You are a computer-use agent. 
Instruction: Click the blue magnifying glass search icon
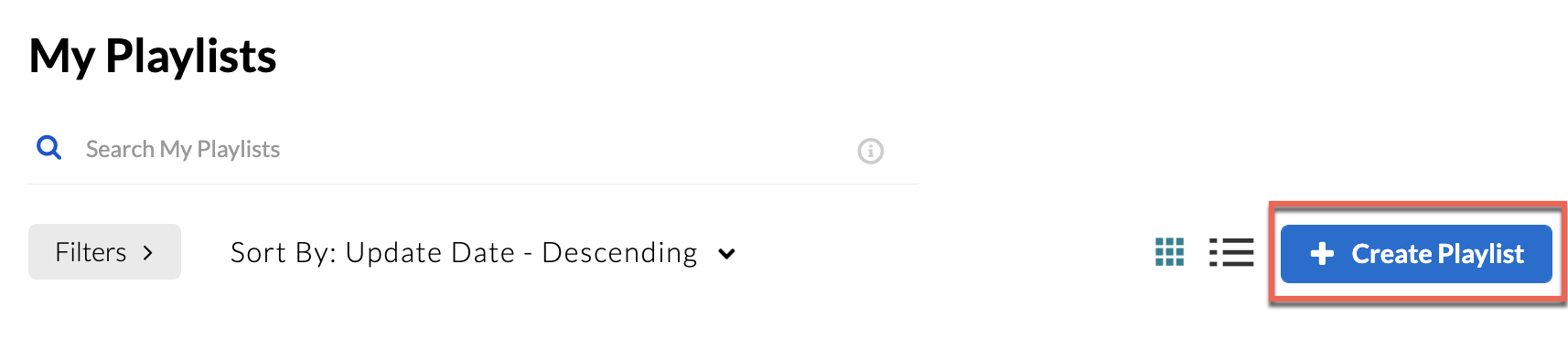(48, 148)
